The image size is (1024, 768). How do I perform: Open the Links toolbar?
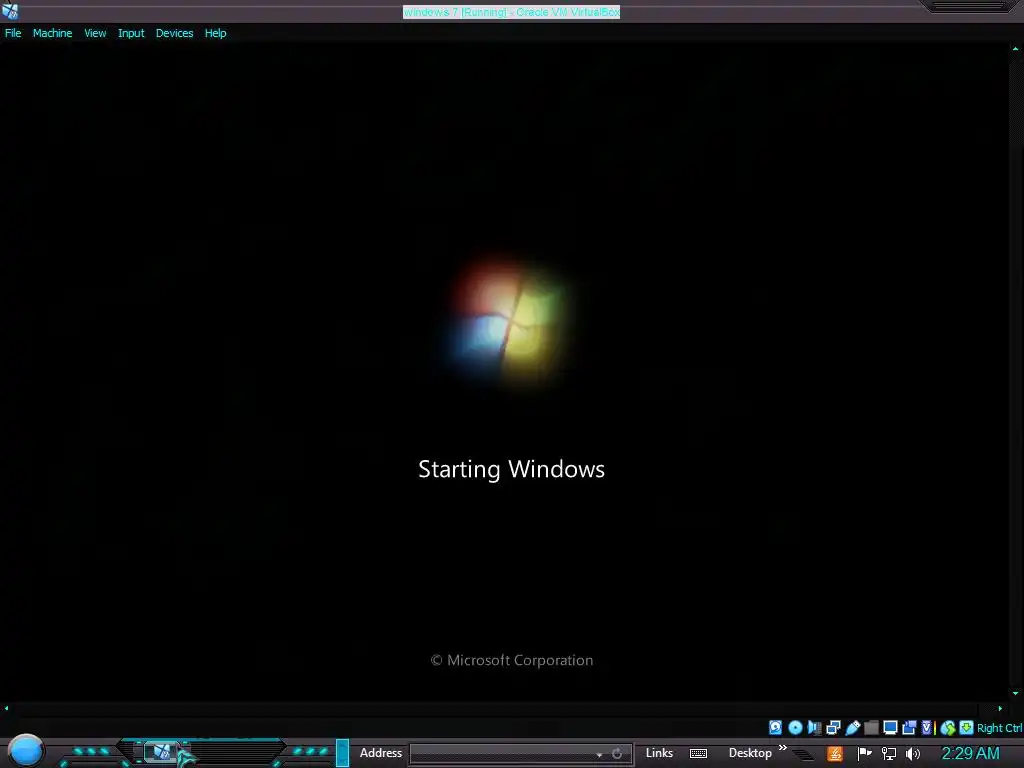click(659, 753)
